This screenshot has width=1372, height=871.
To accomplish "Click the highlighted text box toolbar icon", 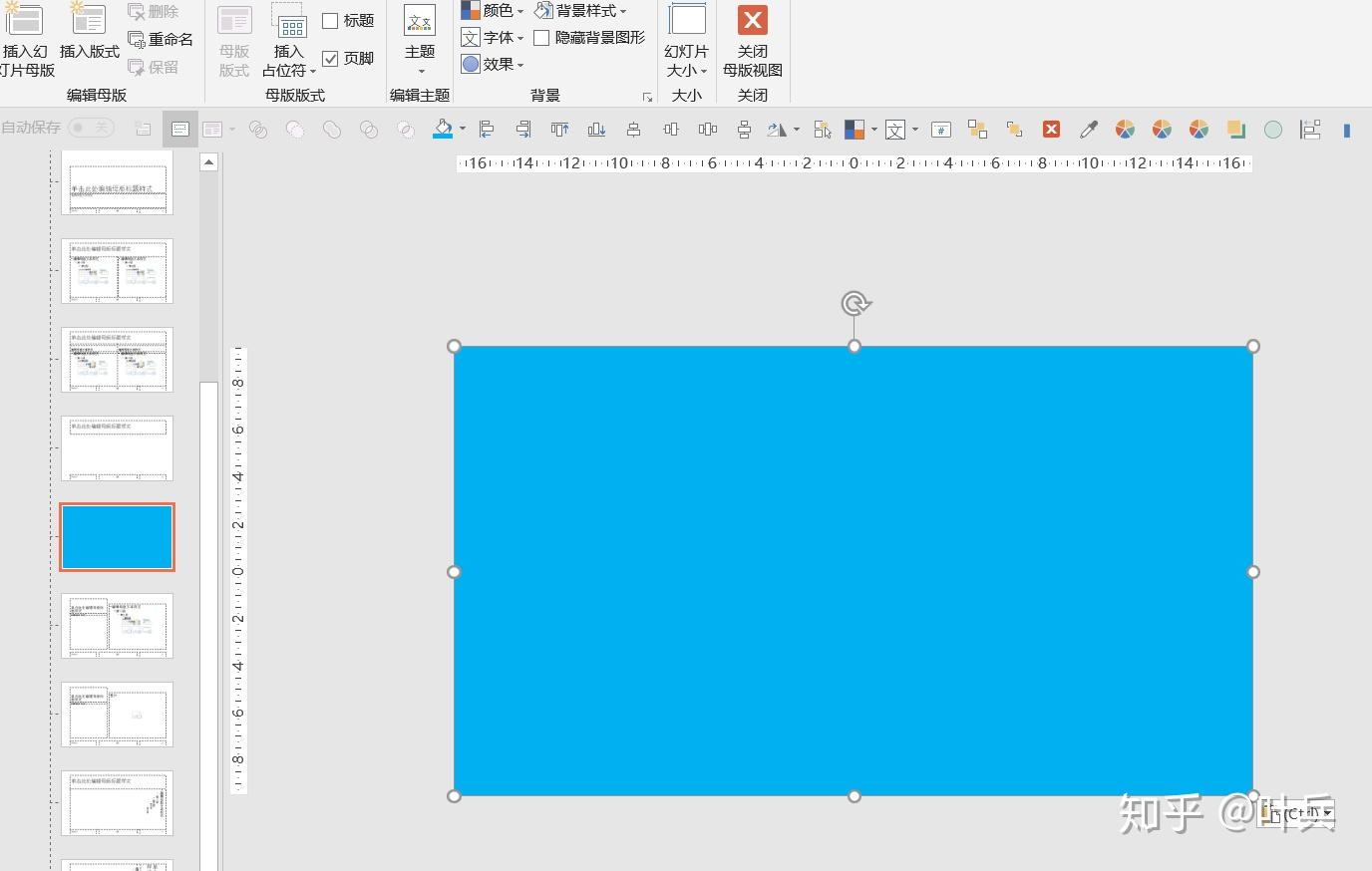I will [180, 129].
